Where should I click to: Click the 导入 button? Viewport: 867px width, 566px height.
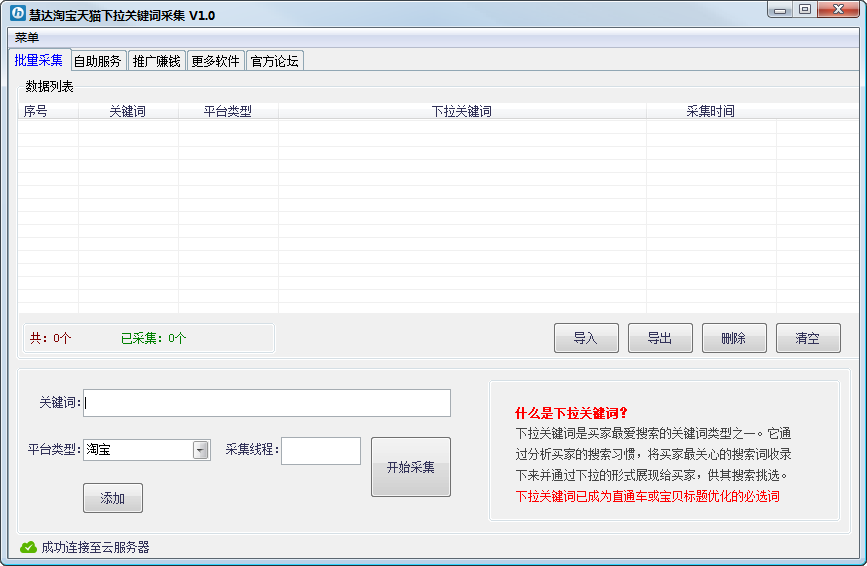click(586, 338)
